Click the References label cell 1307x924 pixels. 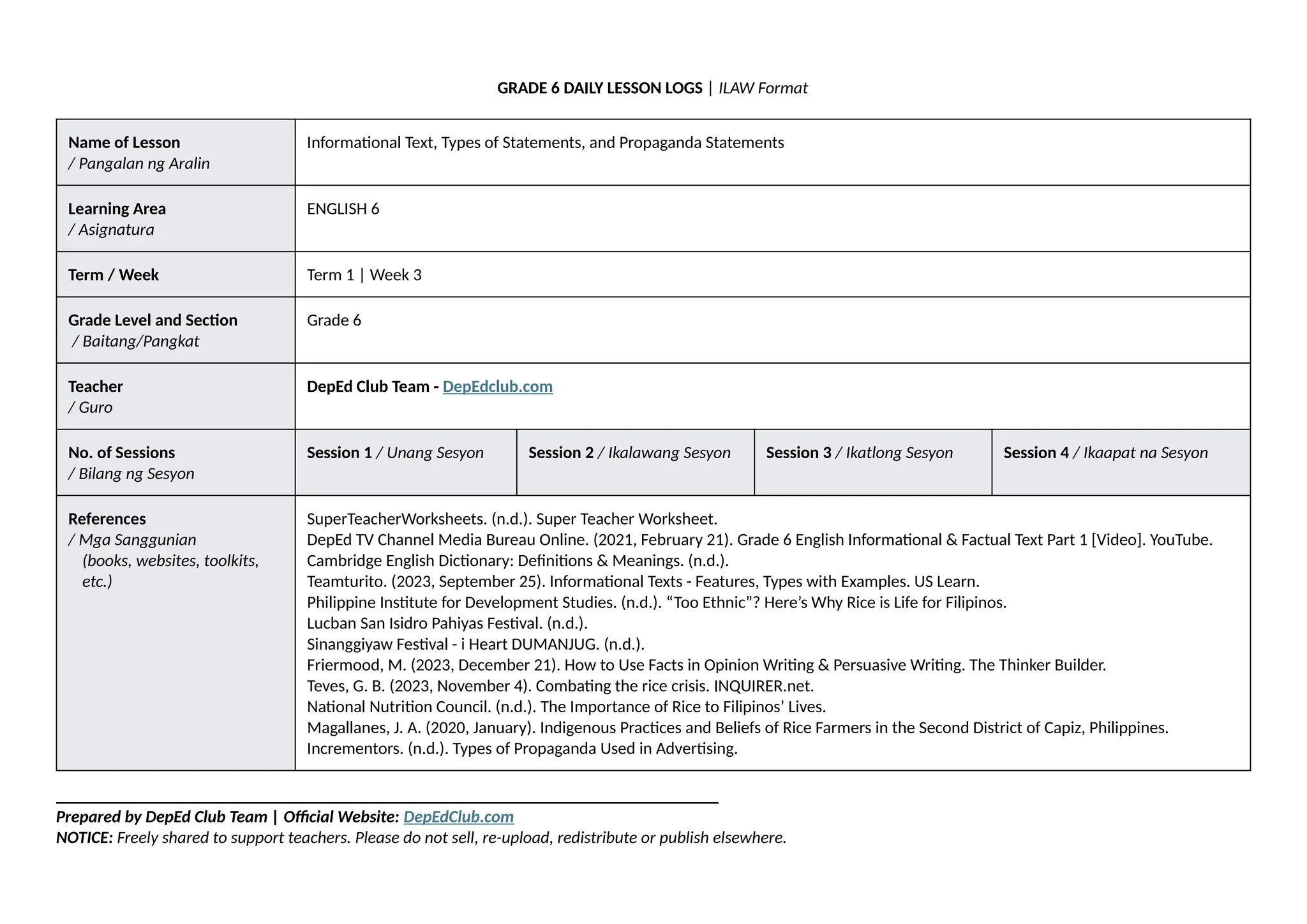click(x=176, y=633)
